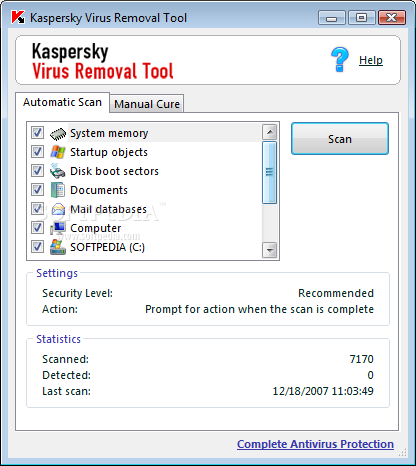This screenshot has width=416, height=466.
Task: Click the SOFTPEDIA (C:) drive icon
Action: 58,247
